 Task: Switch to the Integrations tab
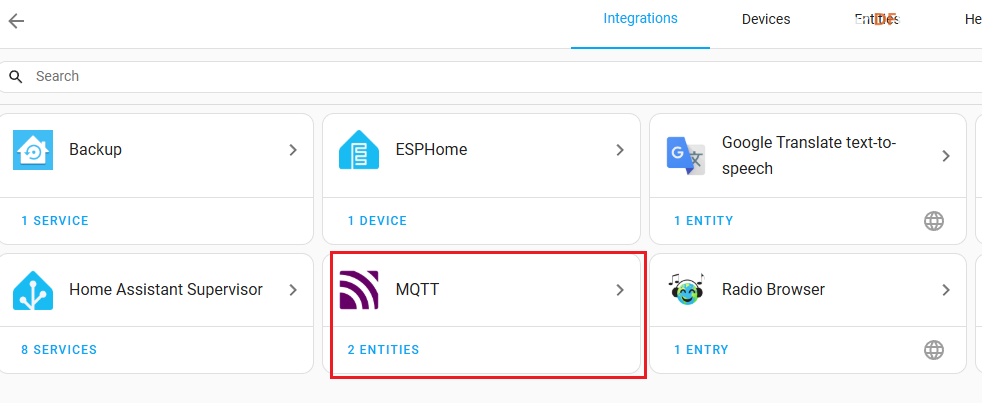point(640,19)
